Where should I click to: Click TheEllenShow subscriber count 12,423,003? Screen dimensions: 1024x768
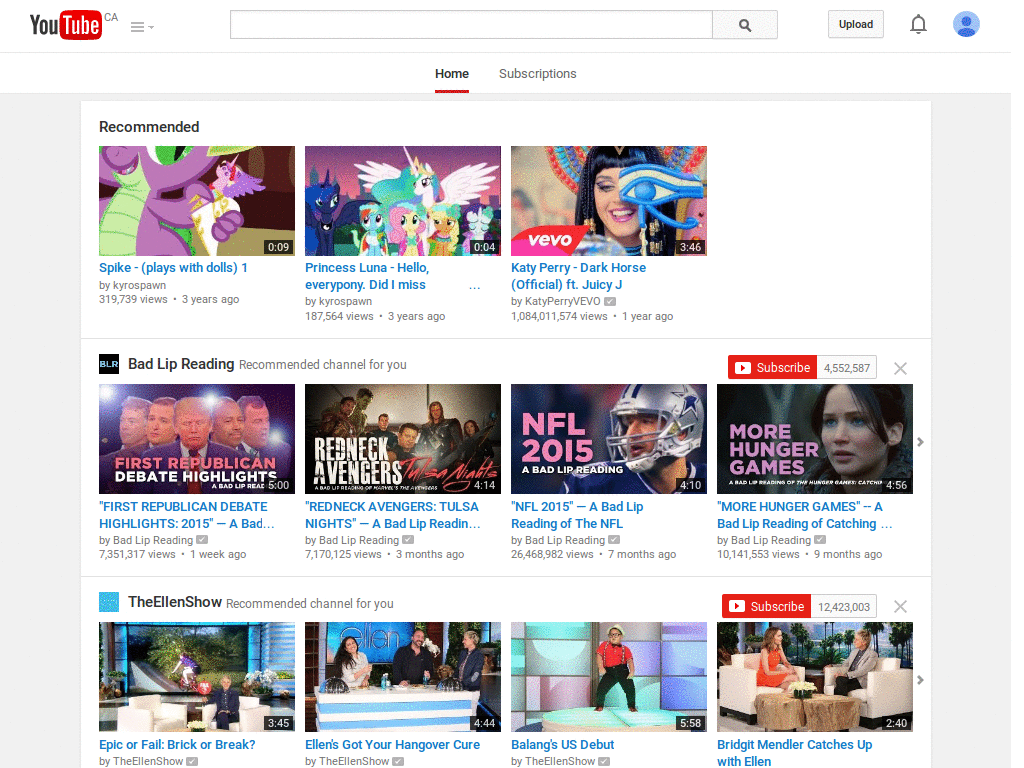[844, 606]
